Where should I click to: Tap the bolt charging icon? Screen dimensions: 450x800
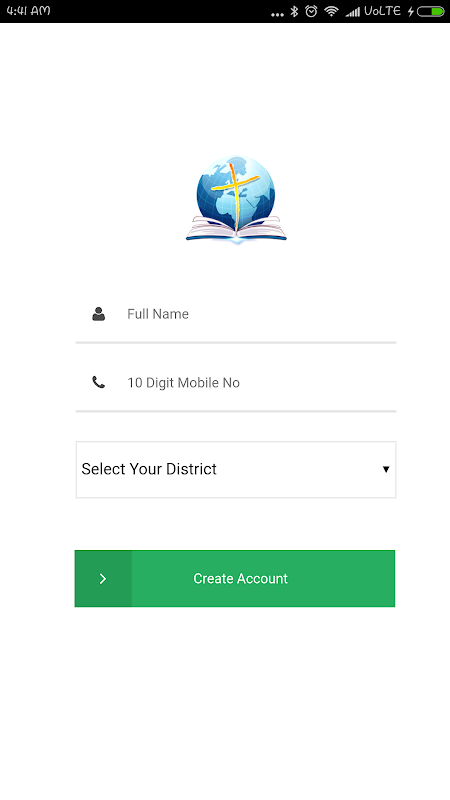pos(410,11)
